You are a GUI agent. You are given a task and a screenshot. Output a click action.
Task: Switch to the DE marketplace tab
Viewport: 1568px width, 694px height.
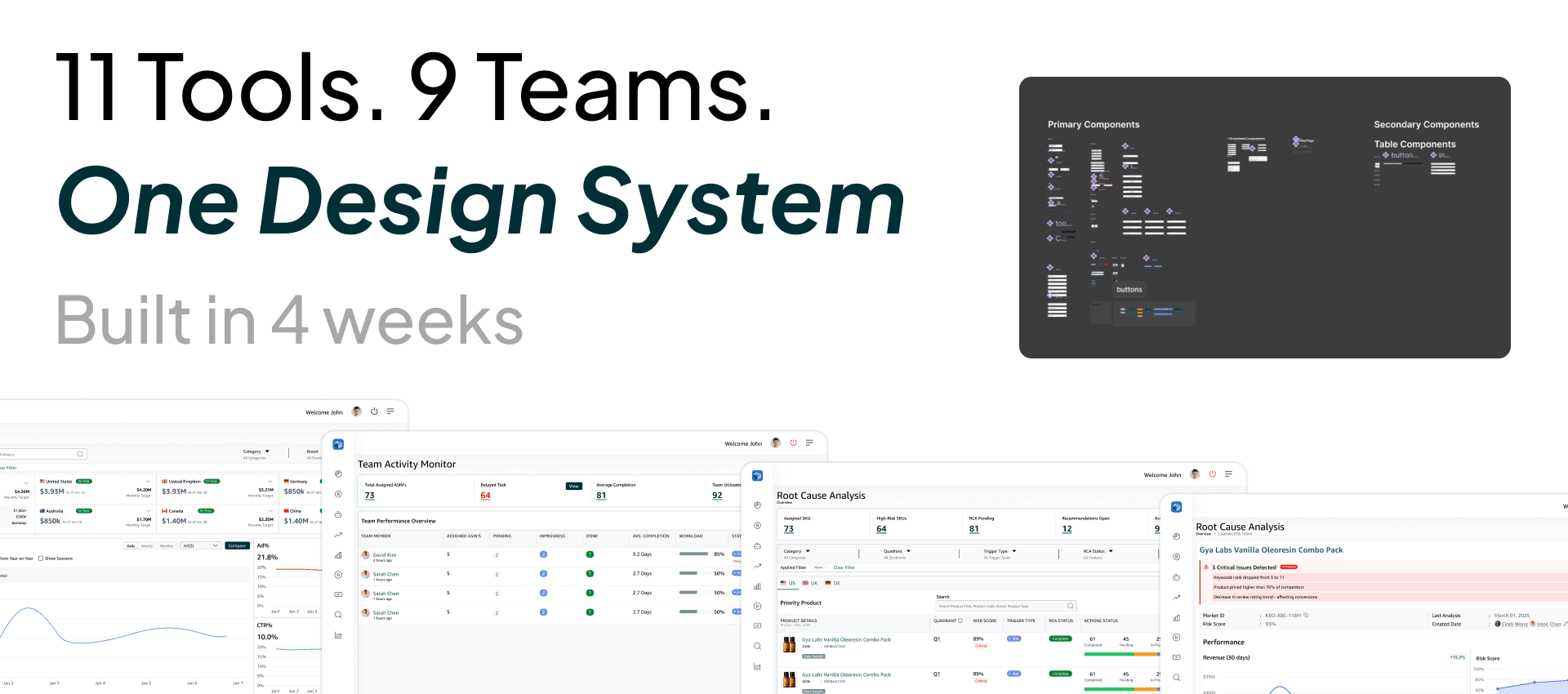pyautogui.click(x=833, y=583)
